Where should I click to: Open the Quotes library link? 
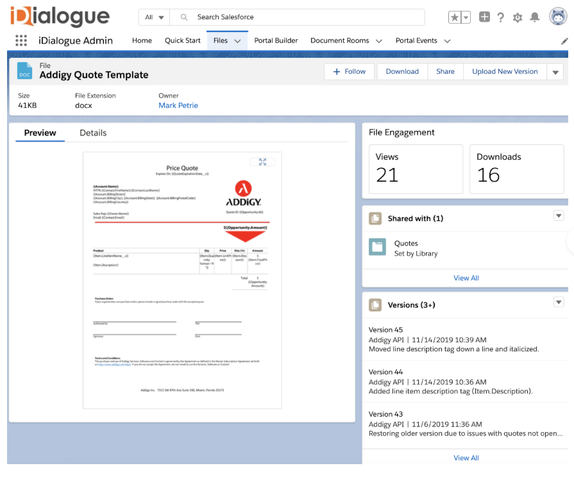tap(406, 243)
